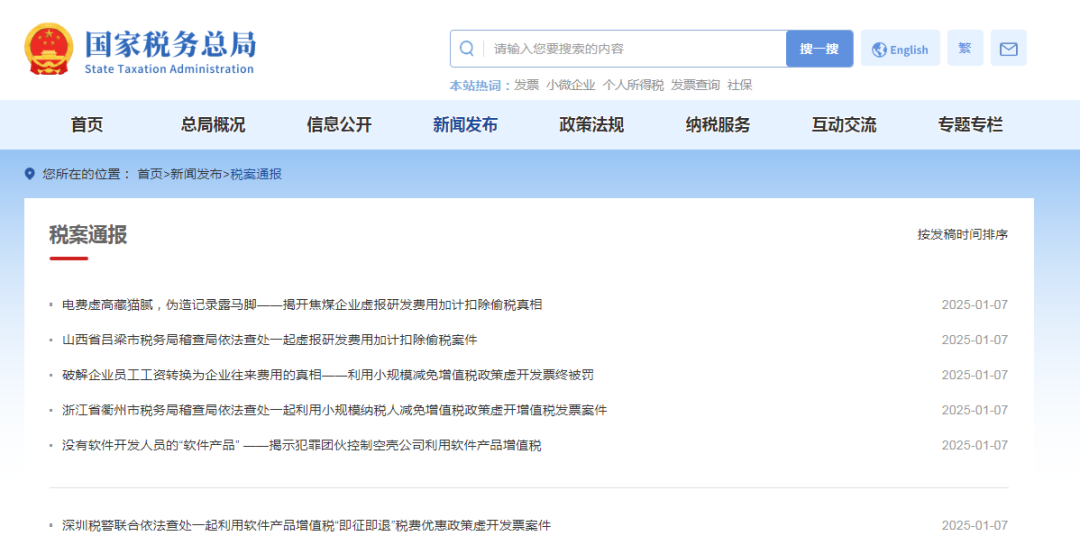Viewport: 1080px width, 554px height.
Task: Open the 首页 navigation menu item
Action: [87, 125]
